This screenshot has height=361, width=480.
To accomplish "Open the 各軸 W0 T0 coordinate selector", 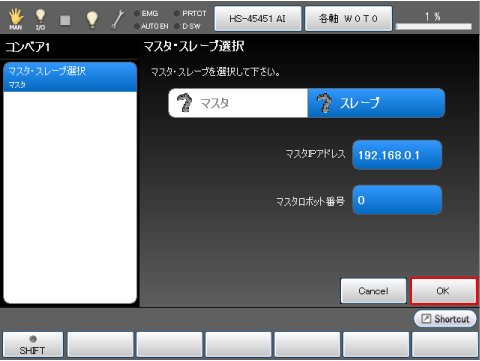I will coord(348,19).
